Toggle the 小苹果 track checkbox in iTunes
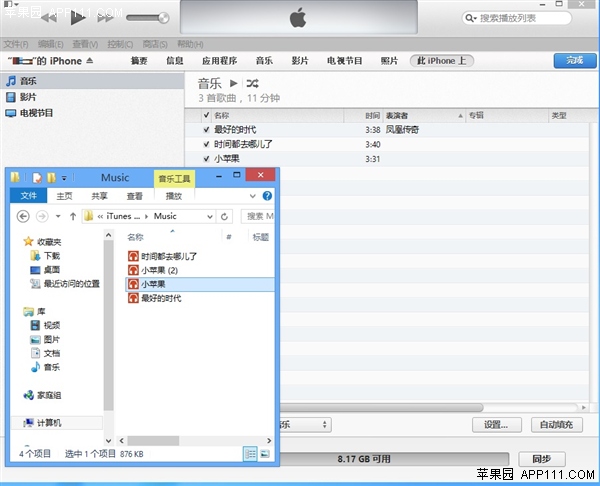The height and width of the screenshot is (486, 600). 206,159
